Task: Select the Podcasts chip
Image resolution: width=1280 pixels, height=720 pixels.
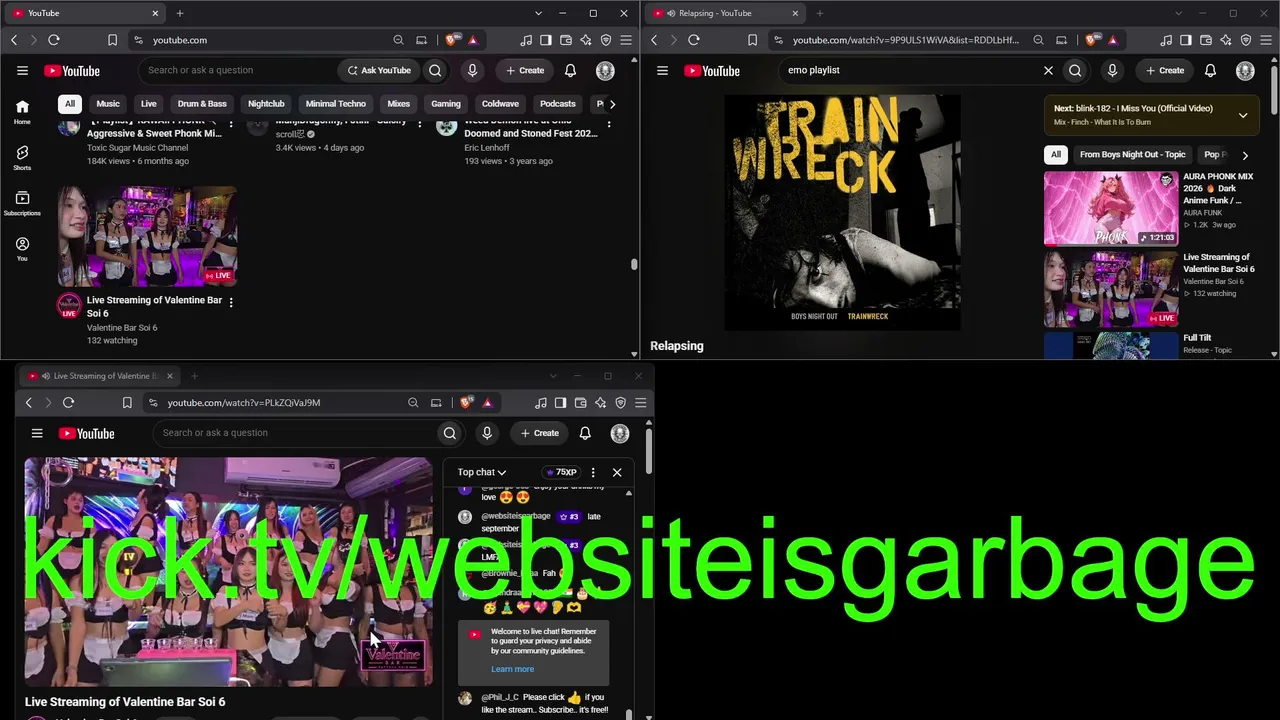Action: tap(558, 104)
